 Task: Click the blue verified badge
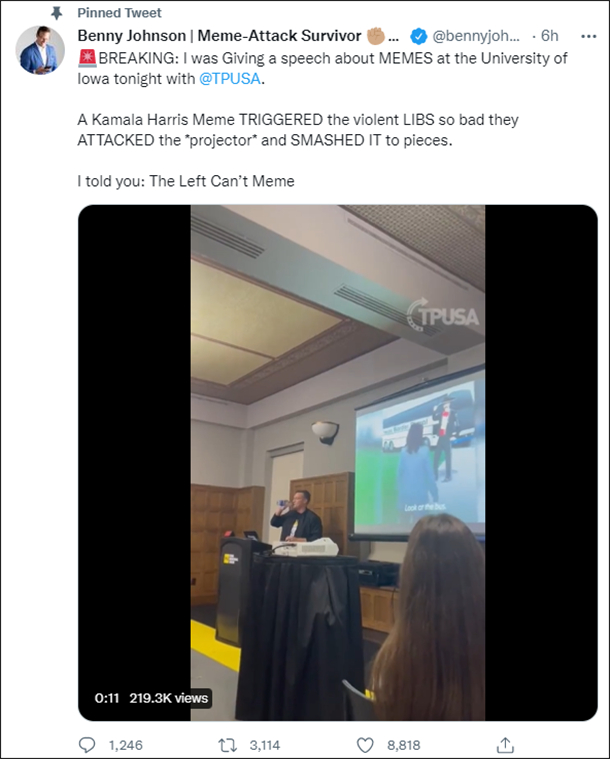point(419,36)
